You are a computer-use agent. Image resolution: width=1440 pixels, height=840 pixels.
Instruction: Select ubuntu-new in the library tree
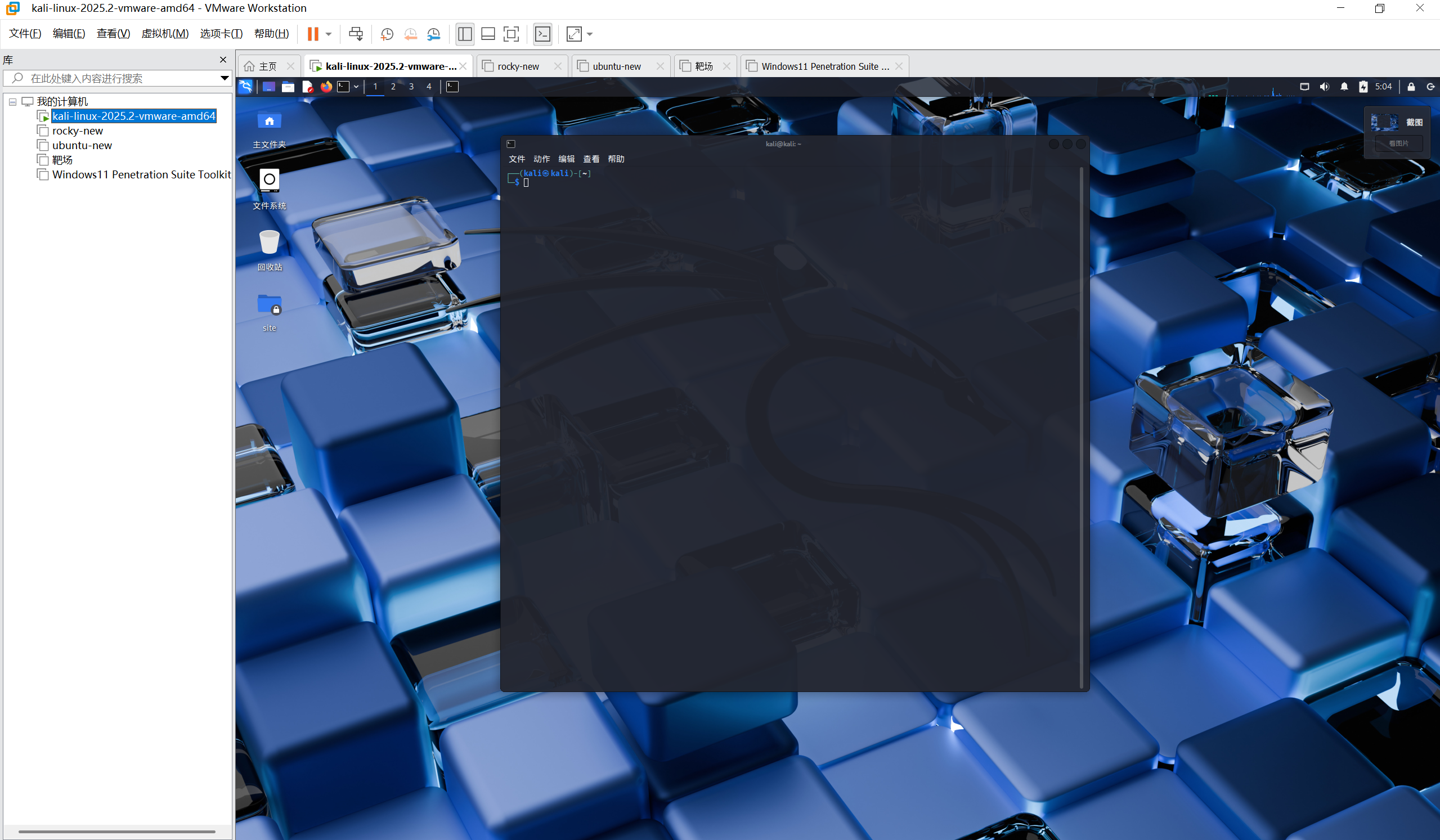coord(82,146)
